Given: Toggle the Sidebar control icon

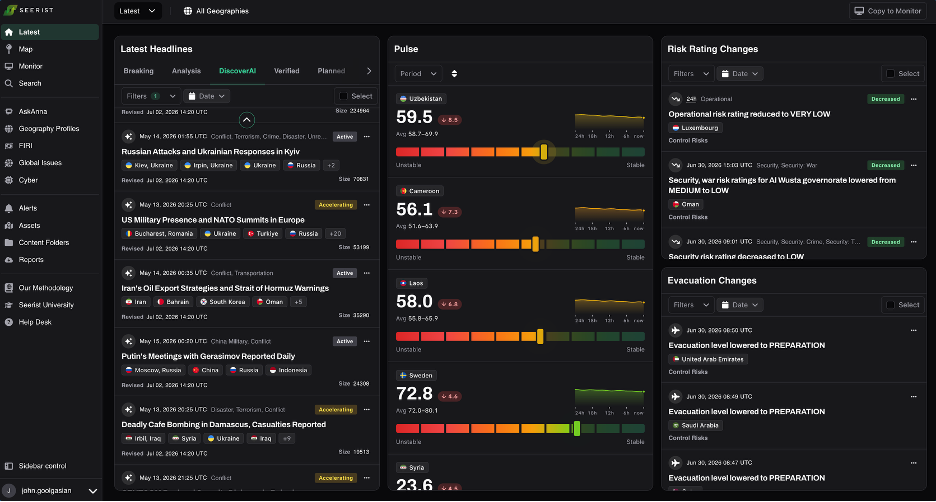Looking at the screenshot, I should 9,466.
